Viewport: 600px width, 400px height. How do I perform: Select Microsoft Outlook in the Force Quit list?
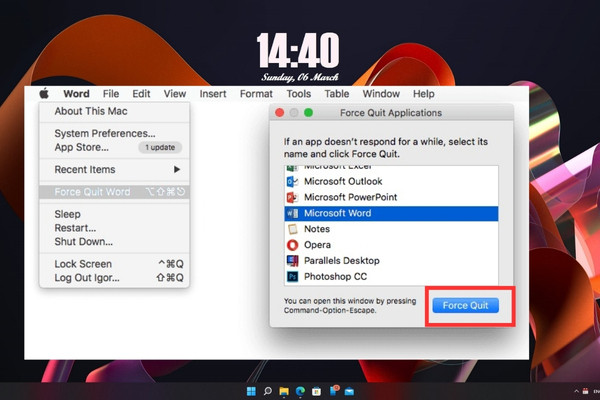click(x=391, y=181)
